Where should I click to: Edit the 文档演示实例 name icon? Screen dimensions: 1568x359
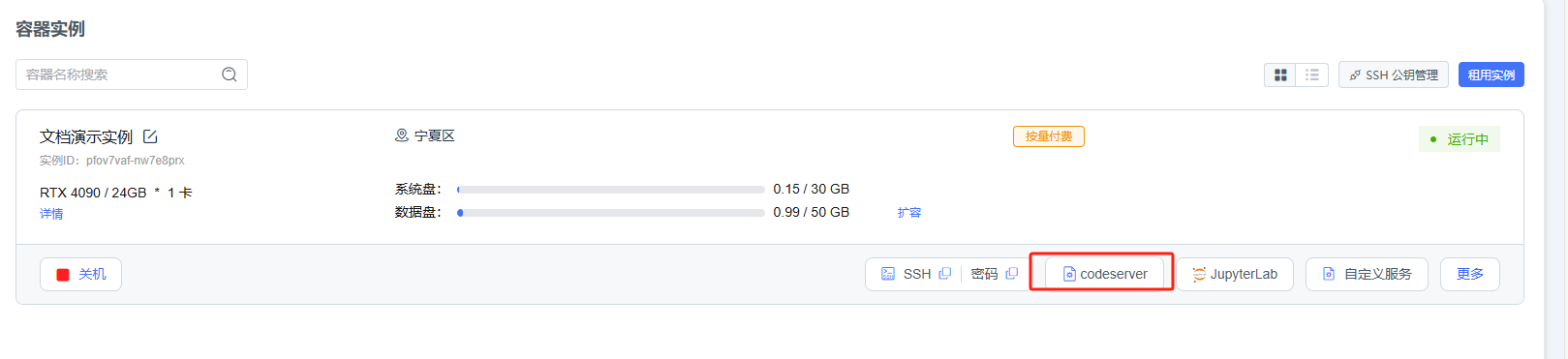pos(150,136)
